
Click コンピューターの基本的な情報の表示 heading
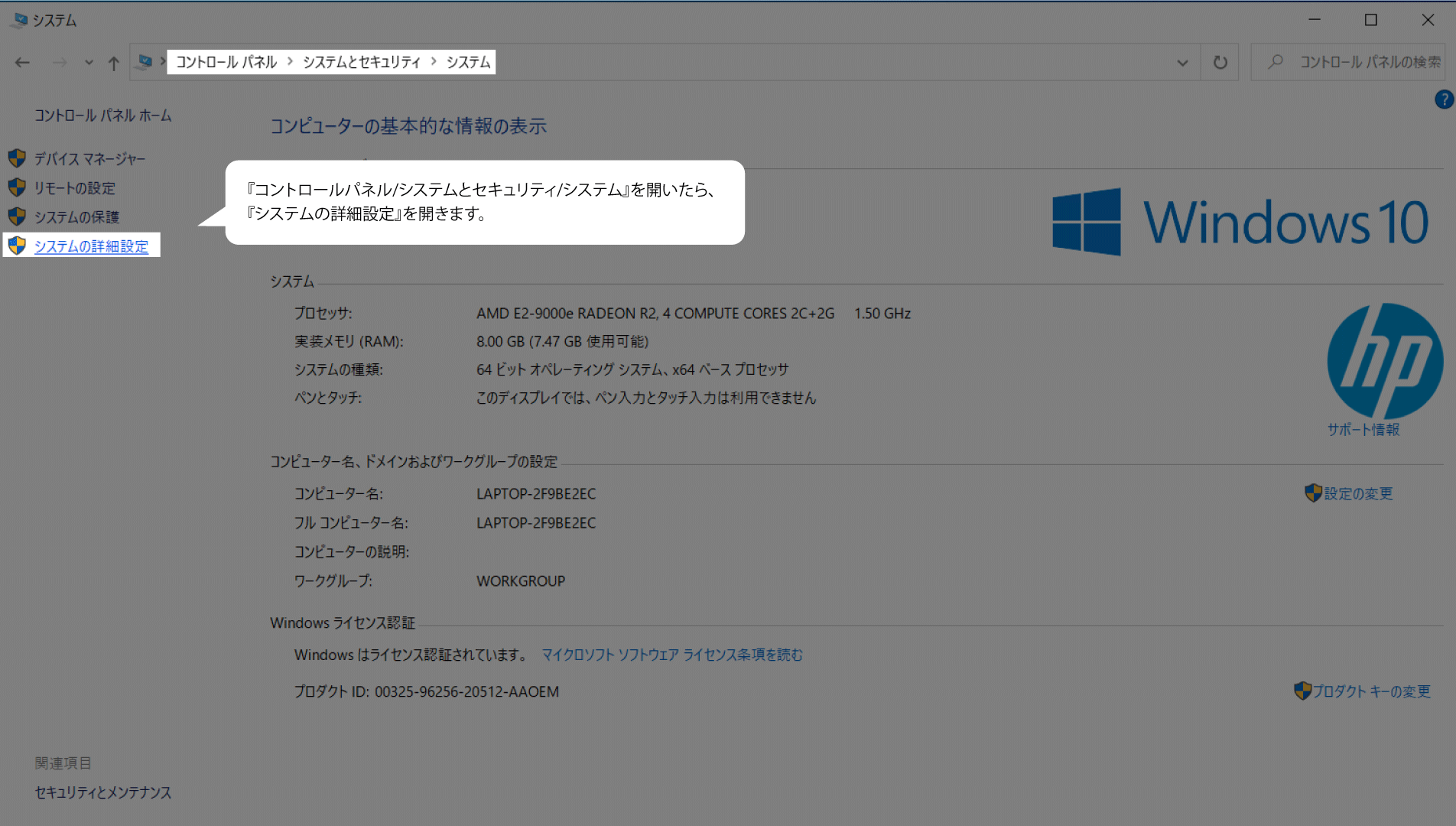point(408,126)
